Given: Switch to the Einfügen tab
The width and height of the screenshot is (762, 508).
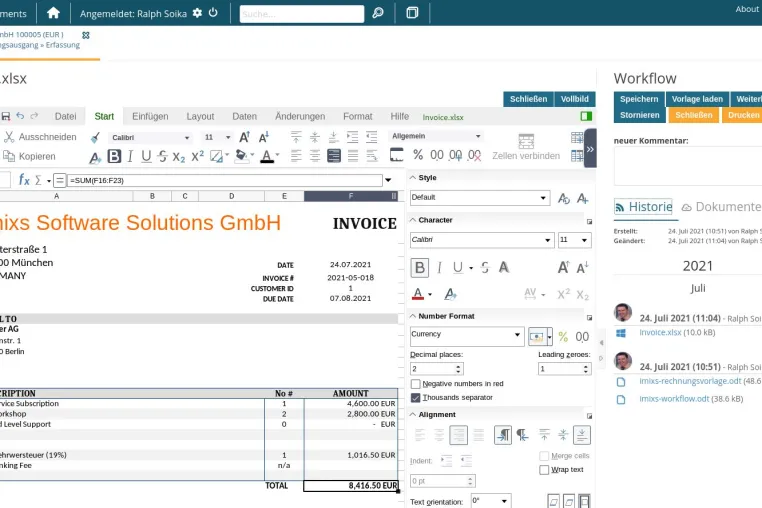Looking at the screenshot, I should pyautogui.click(x=150, y=116).
